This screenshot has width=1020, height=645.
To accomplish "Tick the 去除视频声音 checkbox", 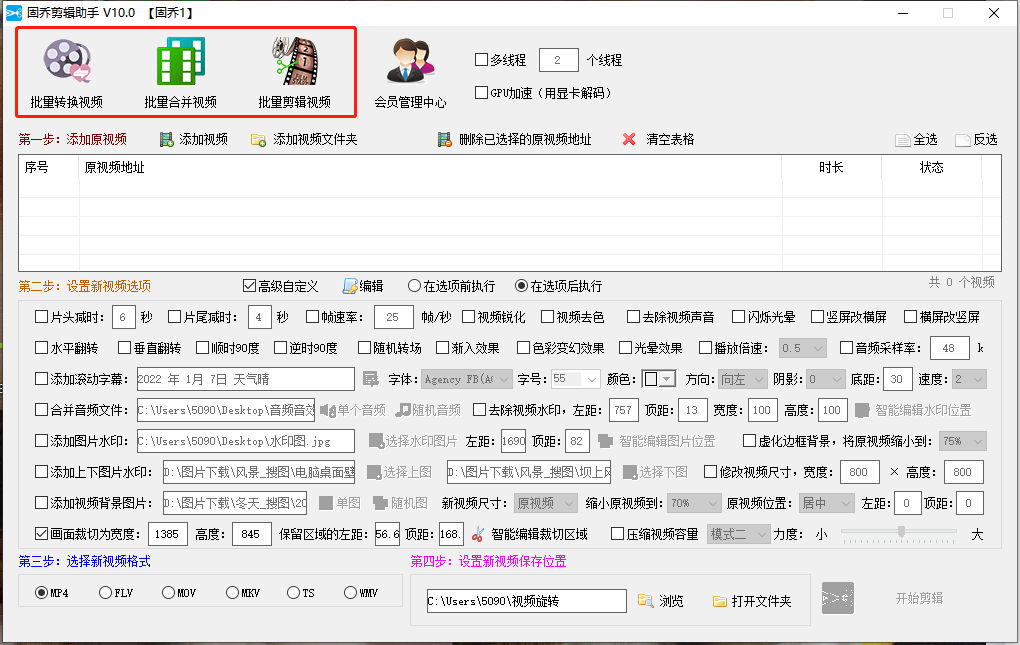I will [x=634, y=317].
